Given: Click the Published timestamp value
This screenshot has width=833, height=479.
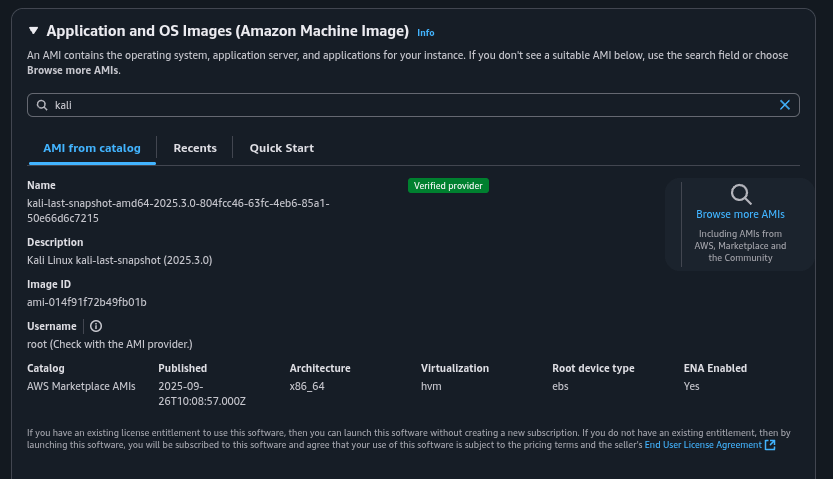Looking at the screenshot, I should click(x=202, y=393).
